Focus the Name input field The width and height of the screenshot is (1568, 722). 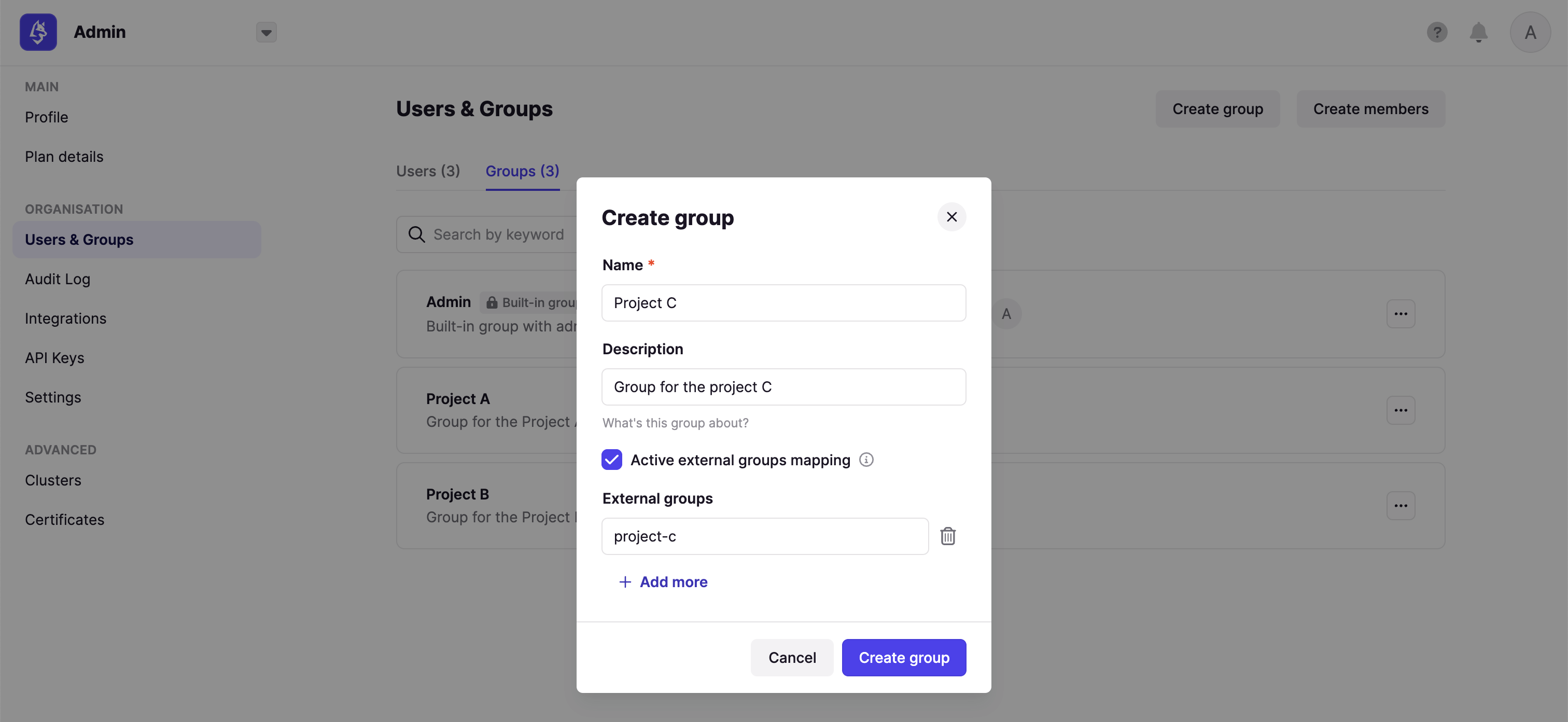pyautogui.click(x=783, y=303)
